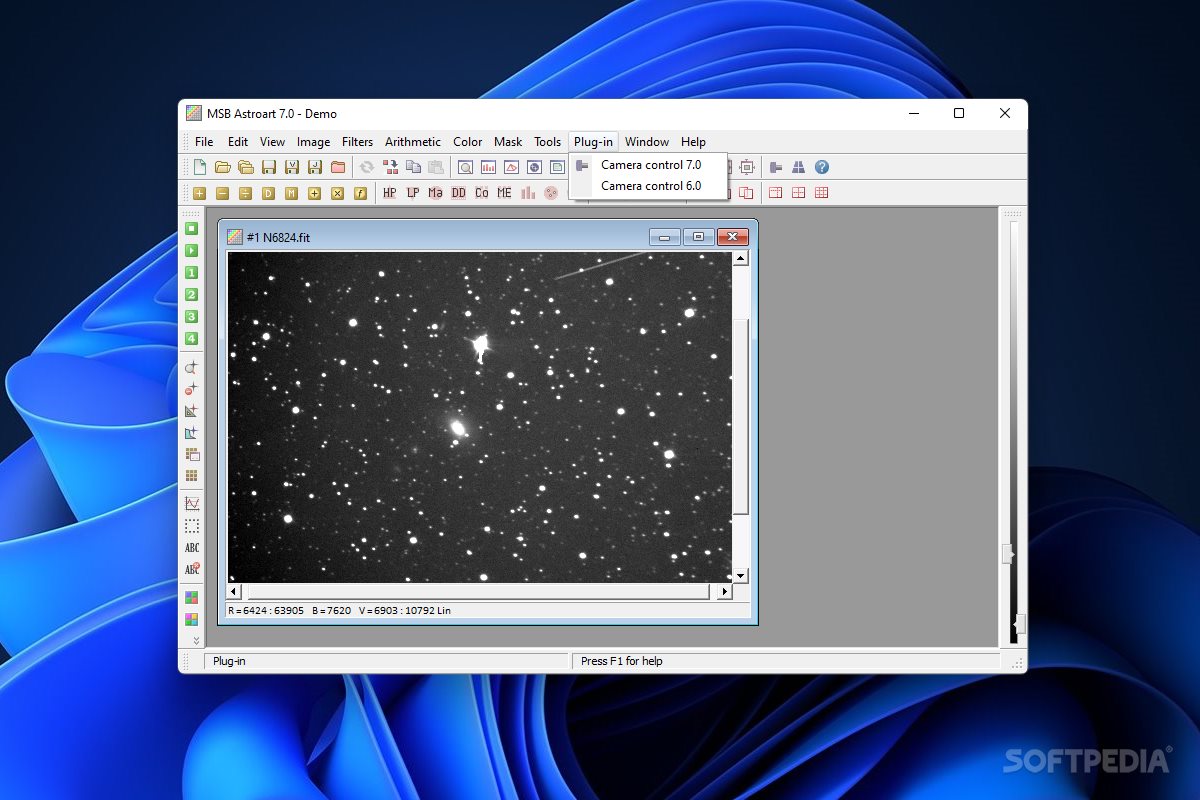Click the yellow multiply X arithmetic icon

[337, 193]
